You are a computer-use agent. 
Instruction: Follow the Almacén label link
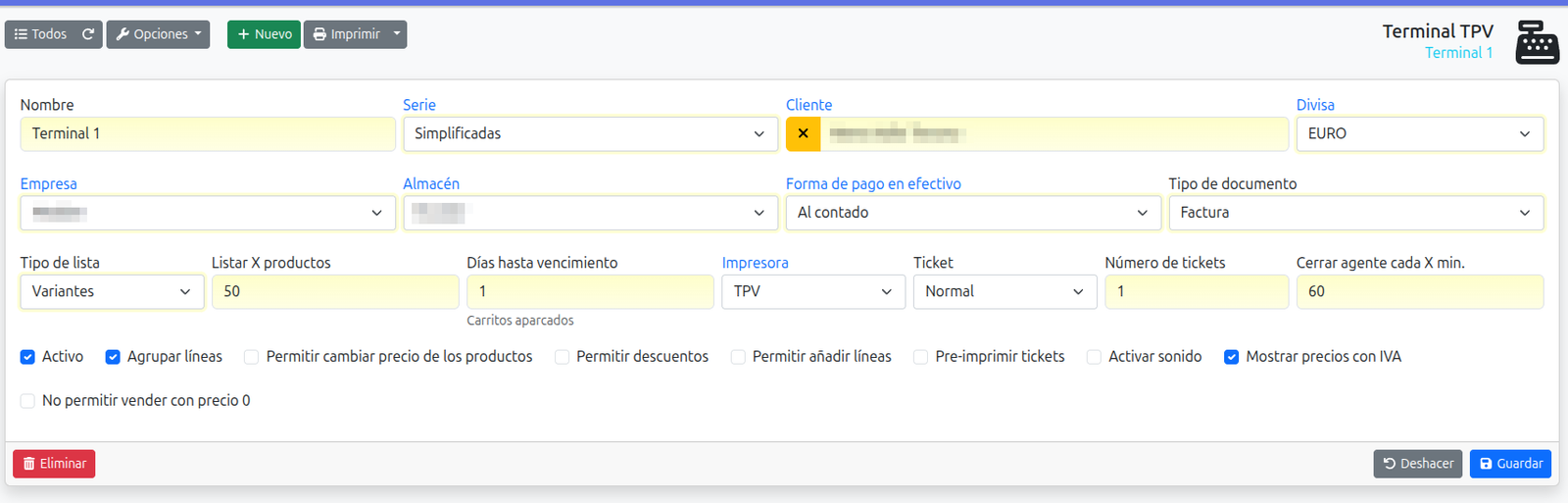point(431,184)
